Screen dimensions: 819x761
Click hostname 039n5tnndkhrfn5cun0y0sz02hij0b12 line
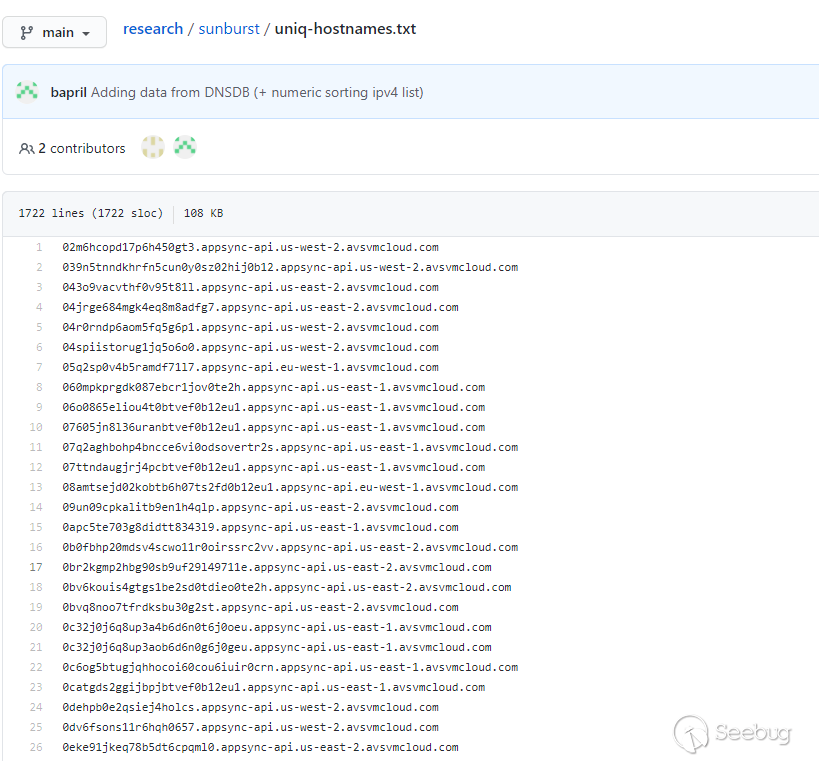tap(290, 267)
